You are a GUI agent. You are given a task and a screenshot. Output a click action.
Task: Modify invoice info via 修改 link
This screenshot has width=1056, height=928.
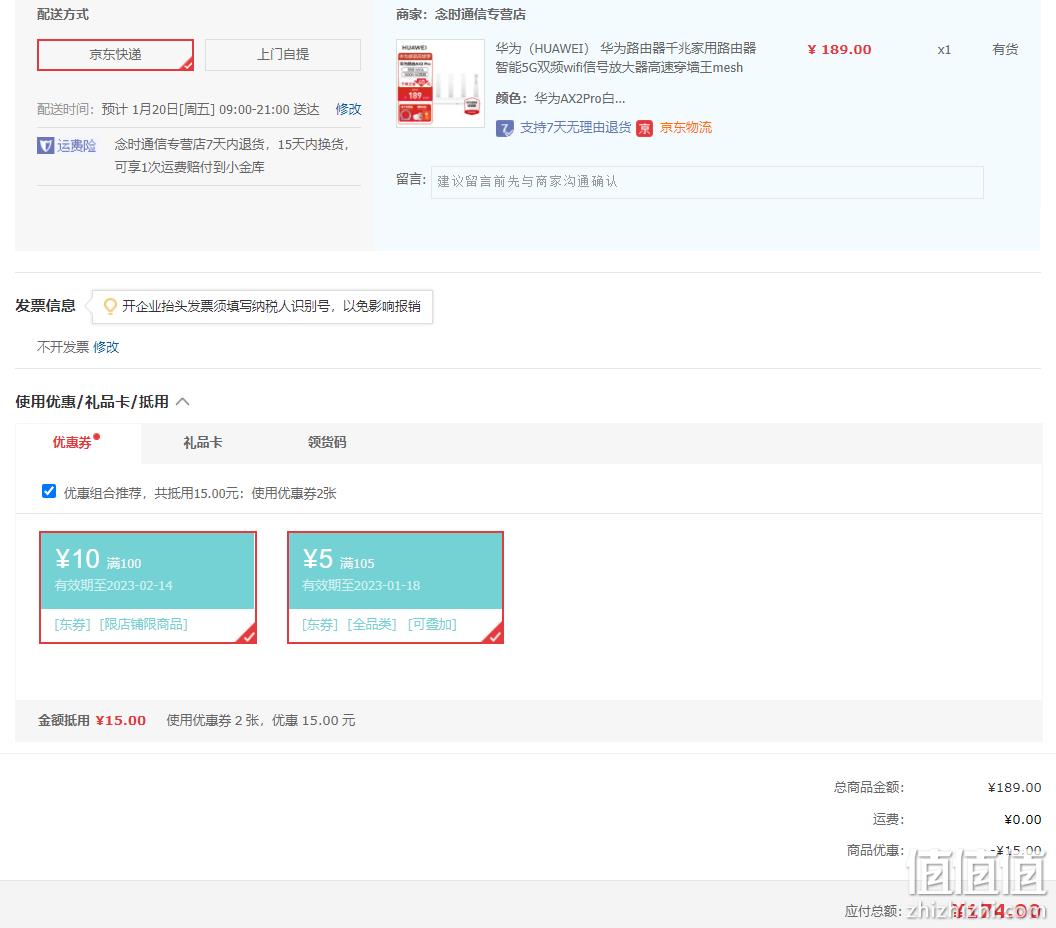coord(106,347)
